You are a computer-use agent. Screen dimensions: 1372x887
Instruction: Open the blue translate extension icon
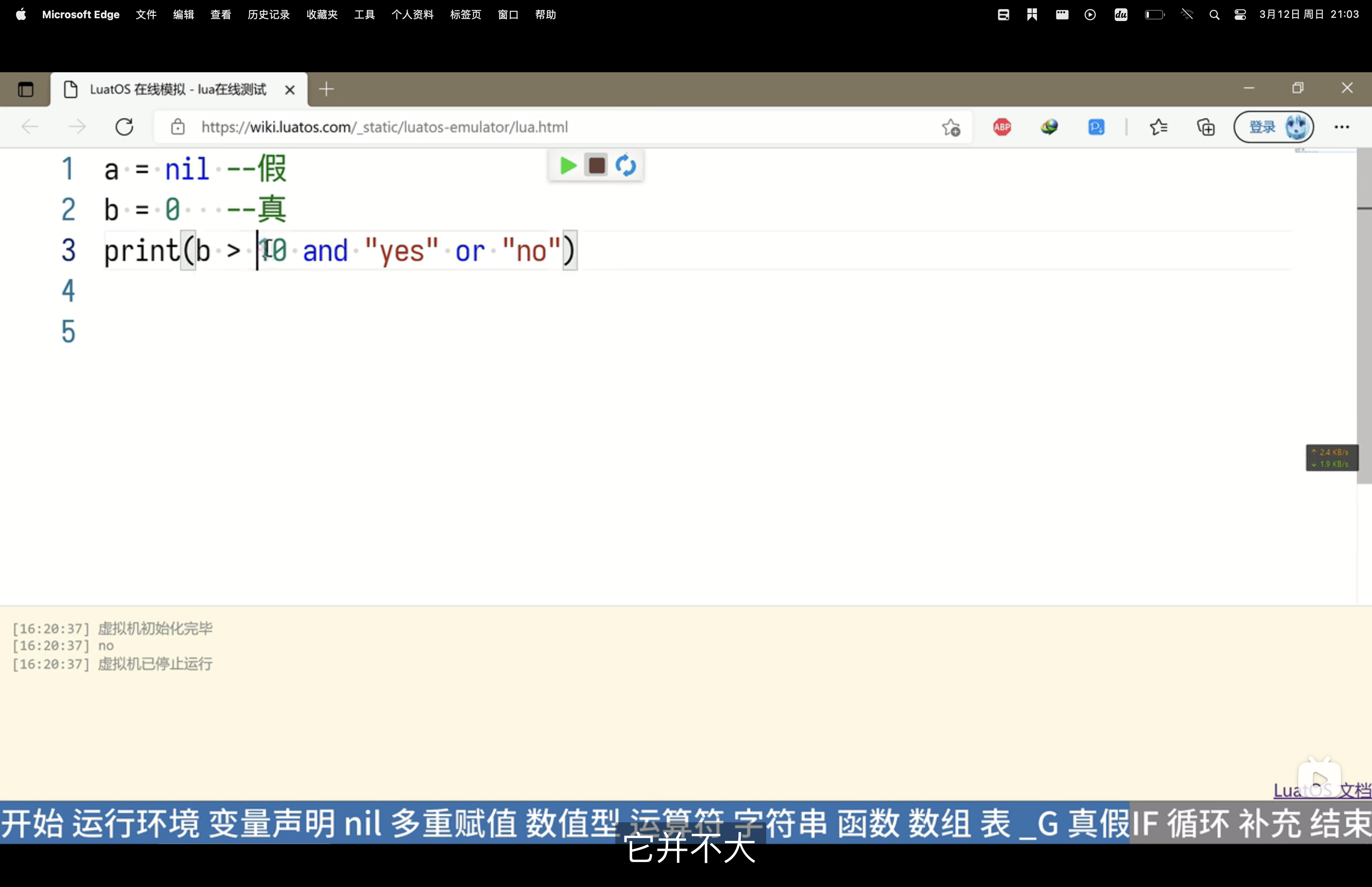point(1096,127)
